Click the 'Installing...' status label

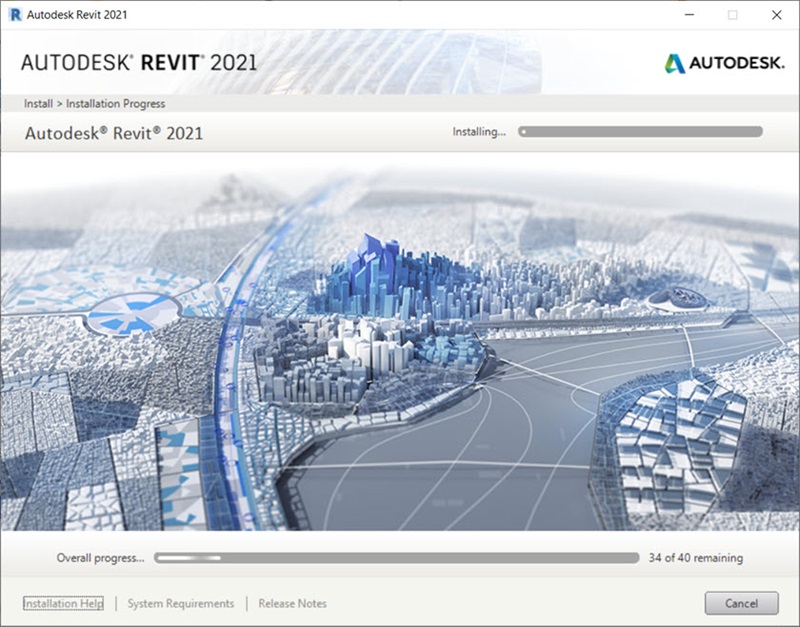[479, 131]
